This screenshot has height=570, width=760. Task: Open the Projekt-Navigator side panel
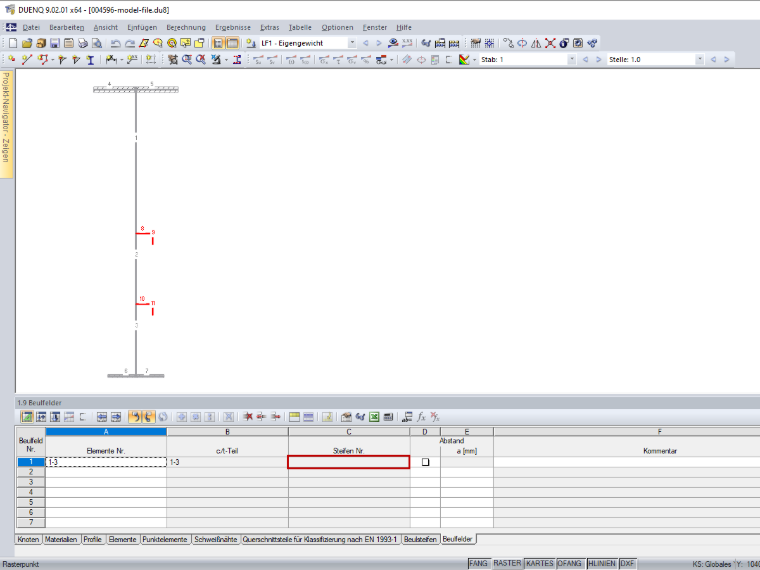click(6, 124)
